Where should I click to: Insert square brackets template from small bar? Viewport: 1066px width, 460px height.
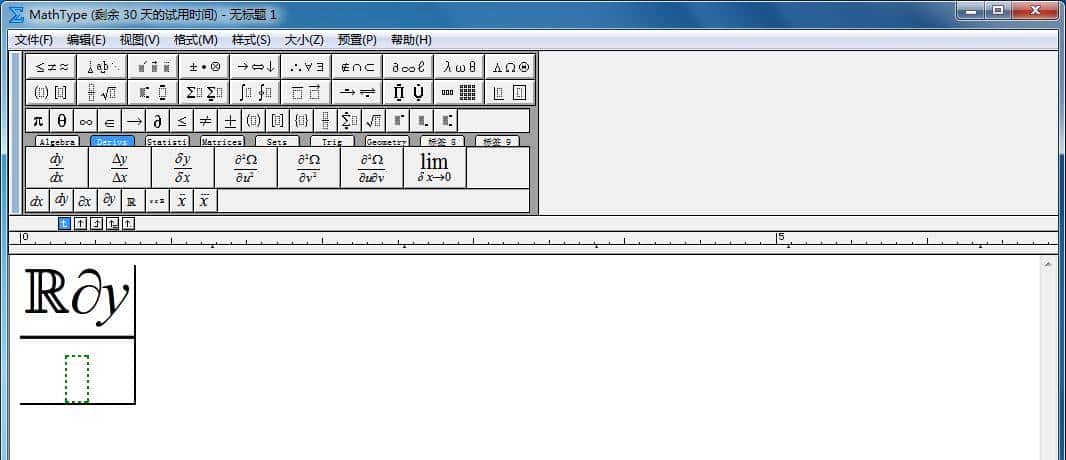(277, 121)
